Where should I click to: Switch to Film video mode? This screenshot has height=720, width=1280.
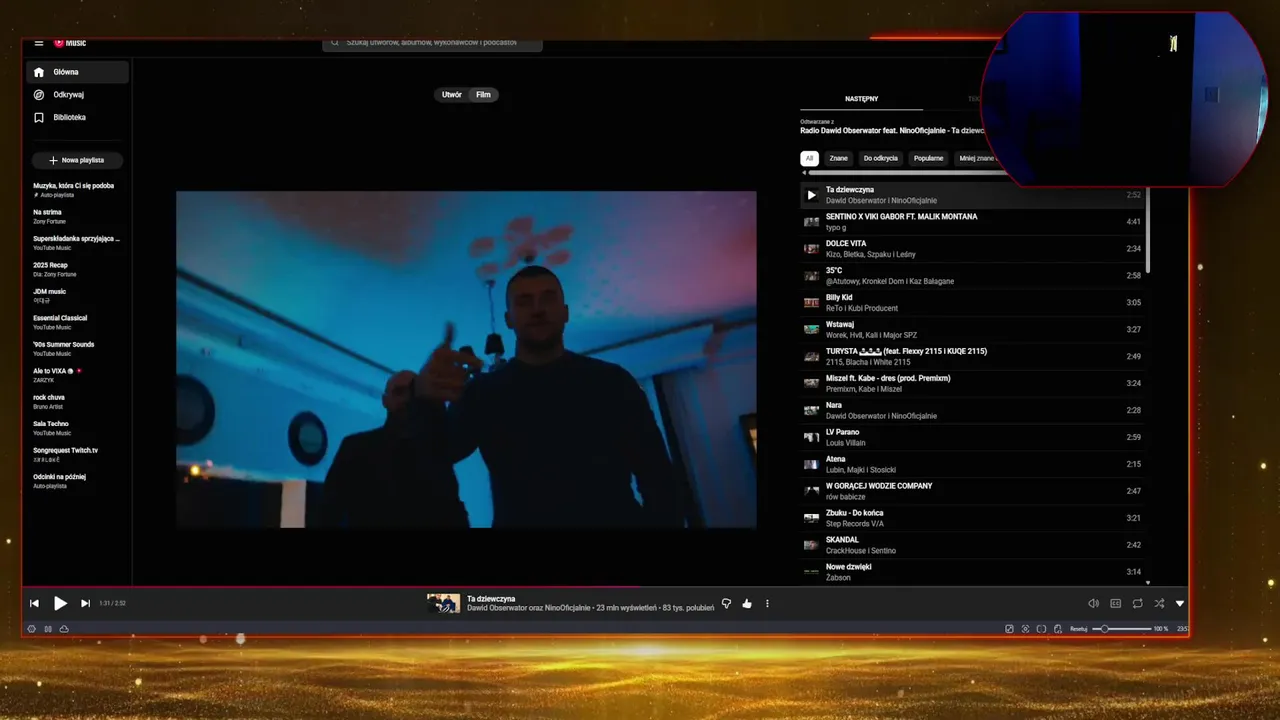pos(483,95)
